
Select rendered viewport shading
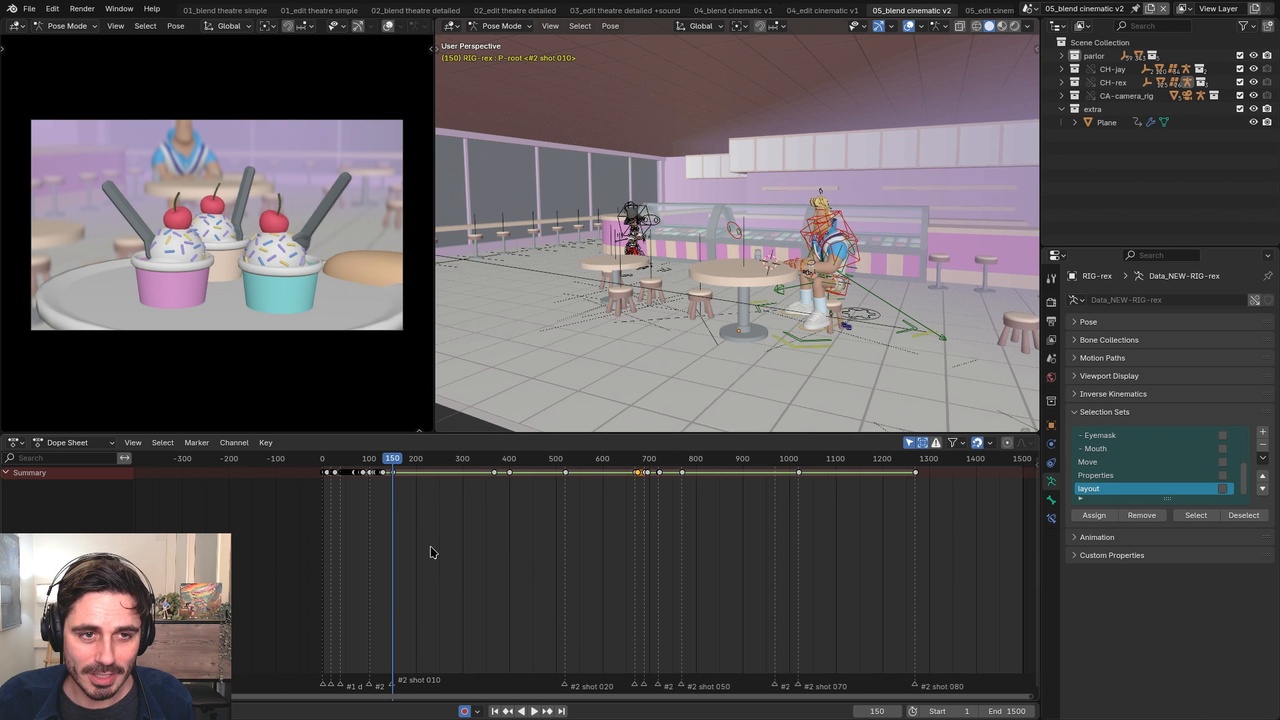click(1014, 26)
